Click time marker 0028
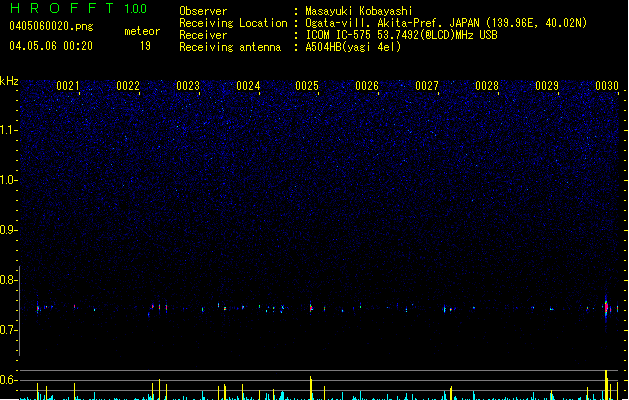The width and height of the screenshot is (629, 400). pyautogui.click(x=487, y=86)
